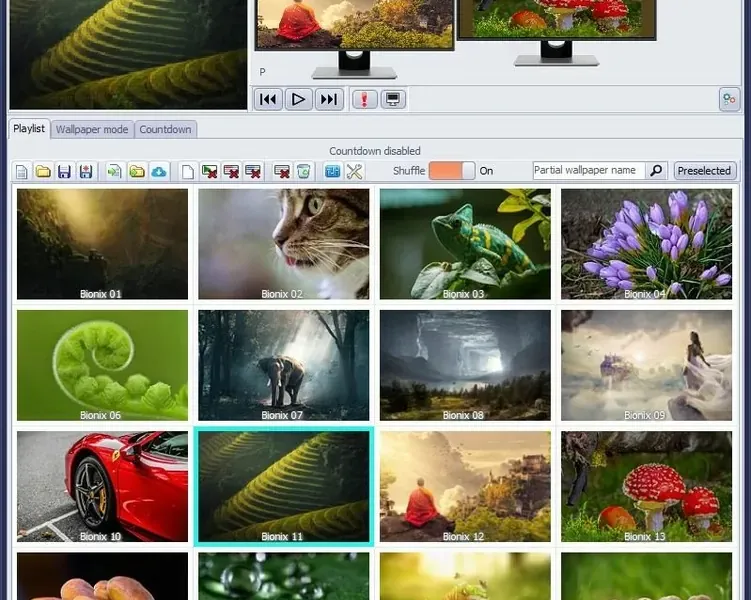Click the red-X icon beside the recycle bin
Image resolution: width=751 pixels, height=600 pixels.
pos(282,171)
